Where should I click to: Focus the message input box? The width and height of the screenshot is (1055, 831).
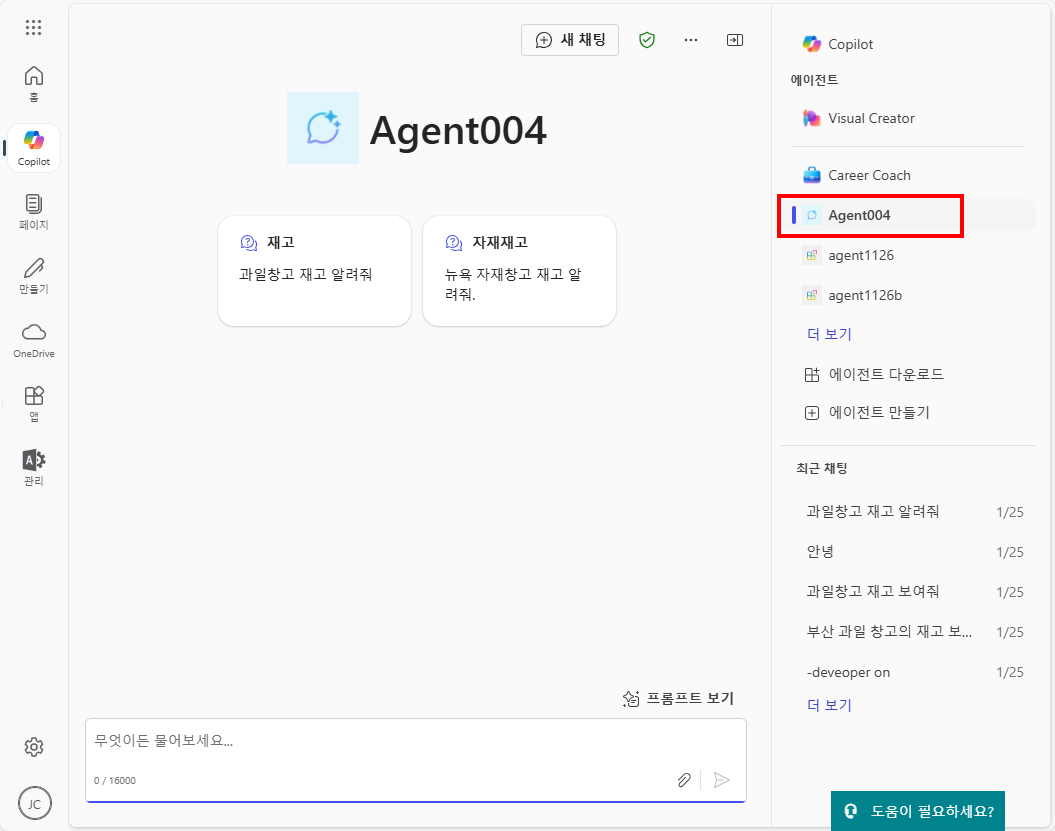[416, 760]
